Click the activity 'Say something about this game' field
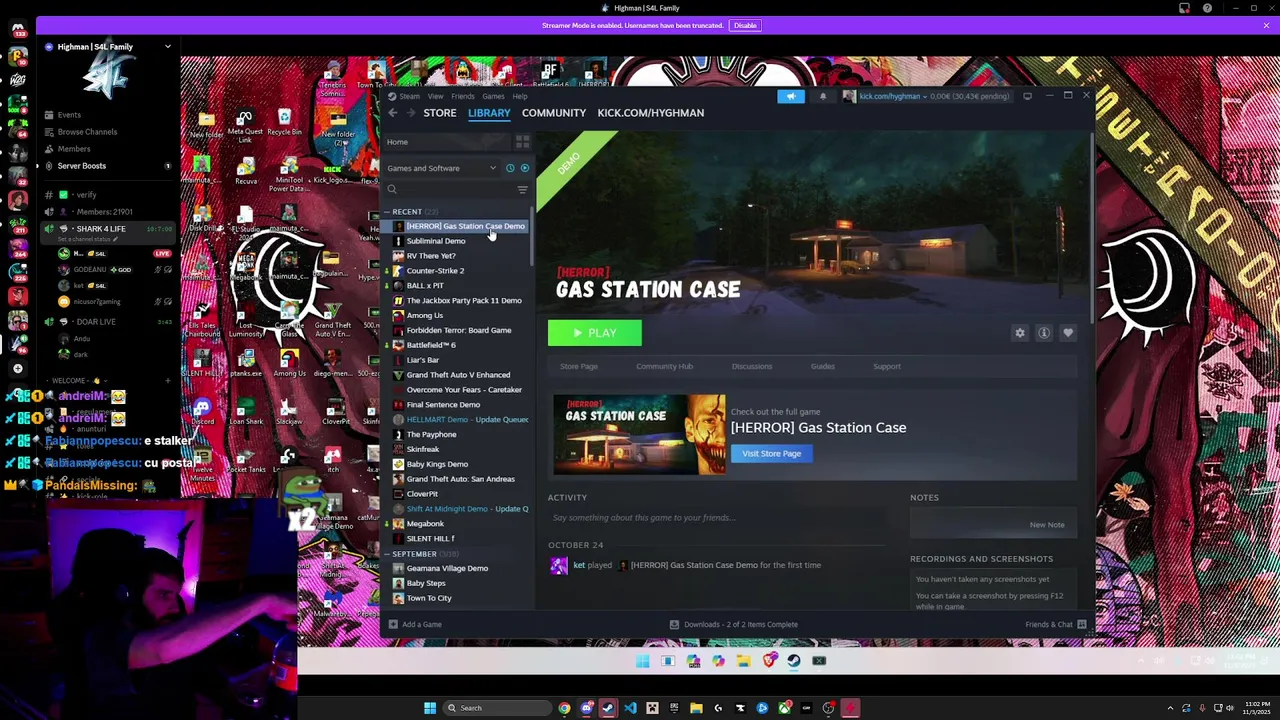This screenshot has width=1280, height=720. point(716,518)
